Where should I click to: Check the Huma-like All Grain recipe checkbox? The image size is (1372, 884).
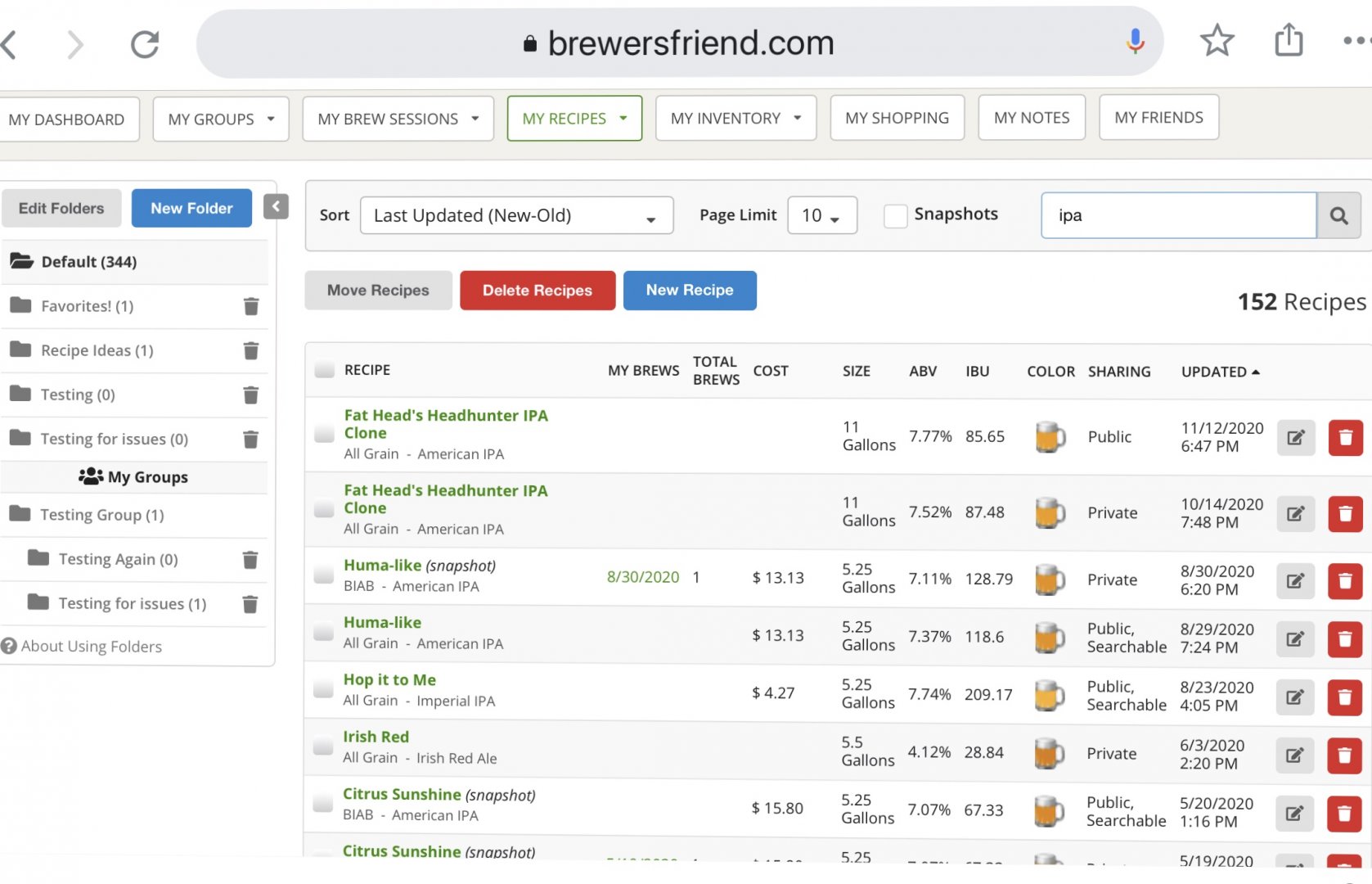(324, 633)
